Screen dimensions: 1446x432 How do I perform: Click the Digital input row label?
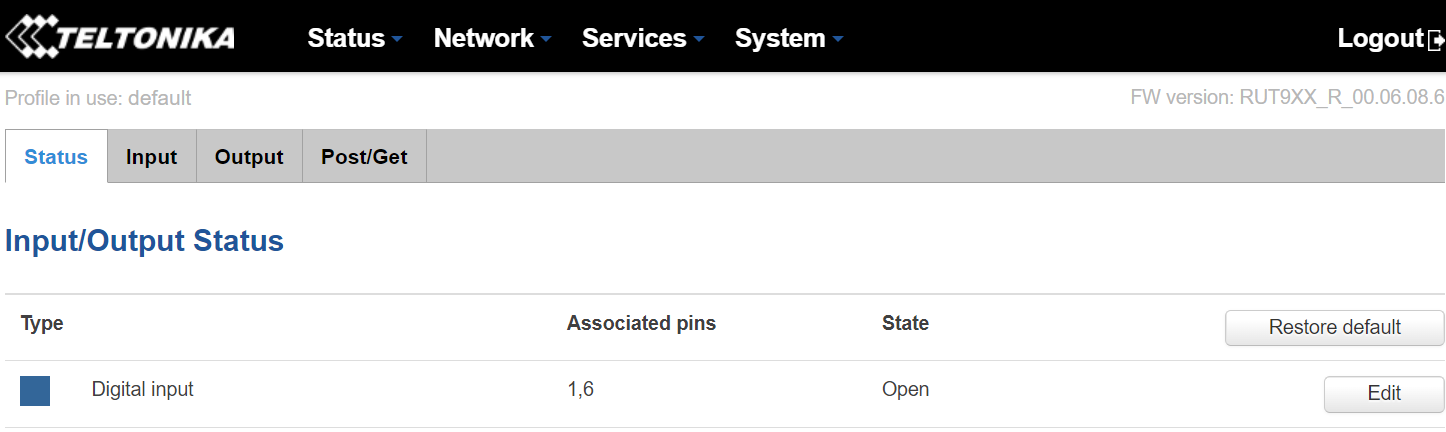tap(143, 389)
